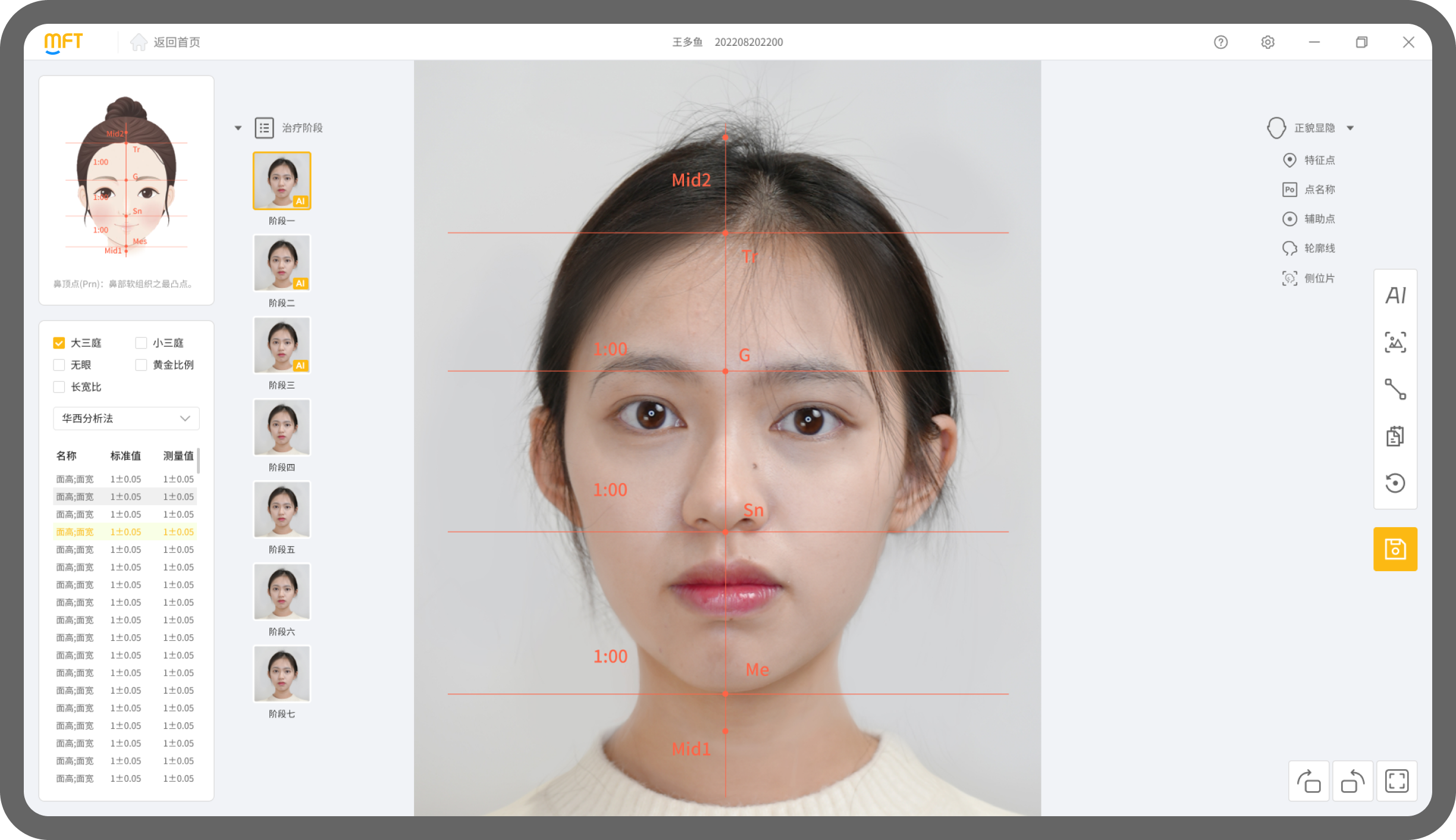Viewport: 1456px width, 840px height.
Task: Check the 黄金比例 option
Action: coord(141,365)
